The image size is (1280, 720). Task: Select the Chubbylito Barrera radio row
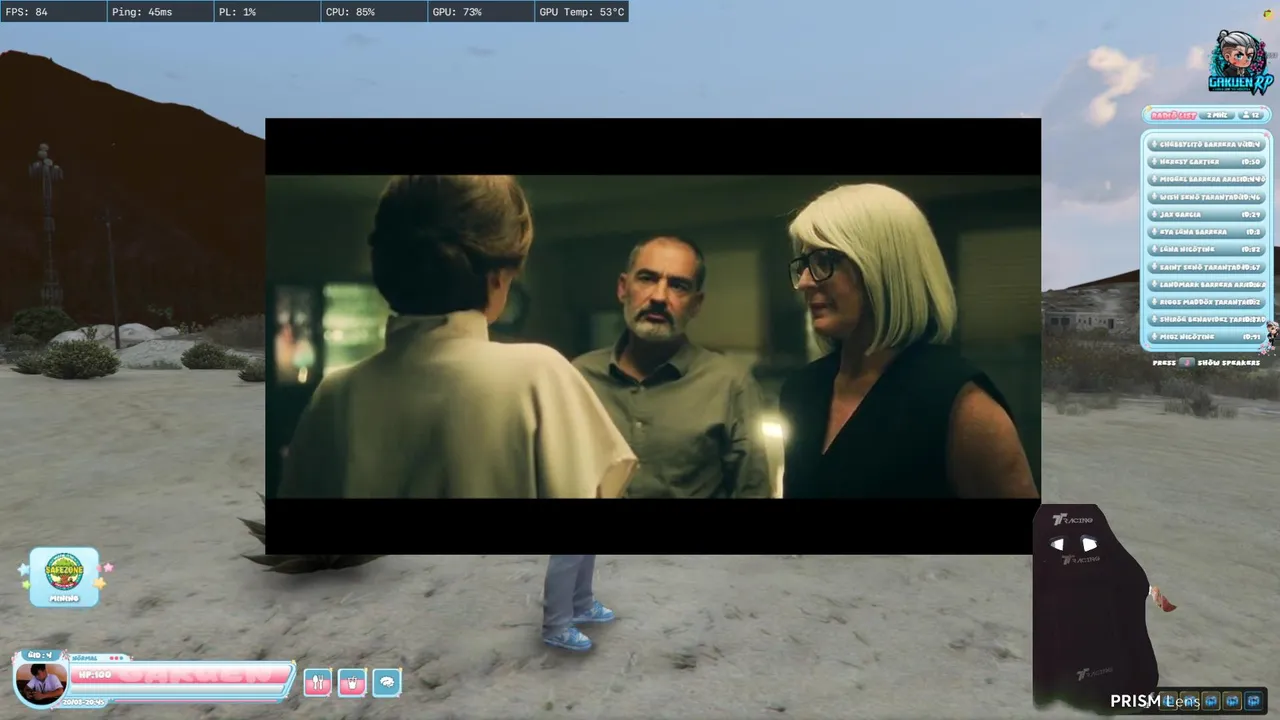point(1206,144)
